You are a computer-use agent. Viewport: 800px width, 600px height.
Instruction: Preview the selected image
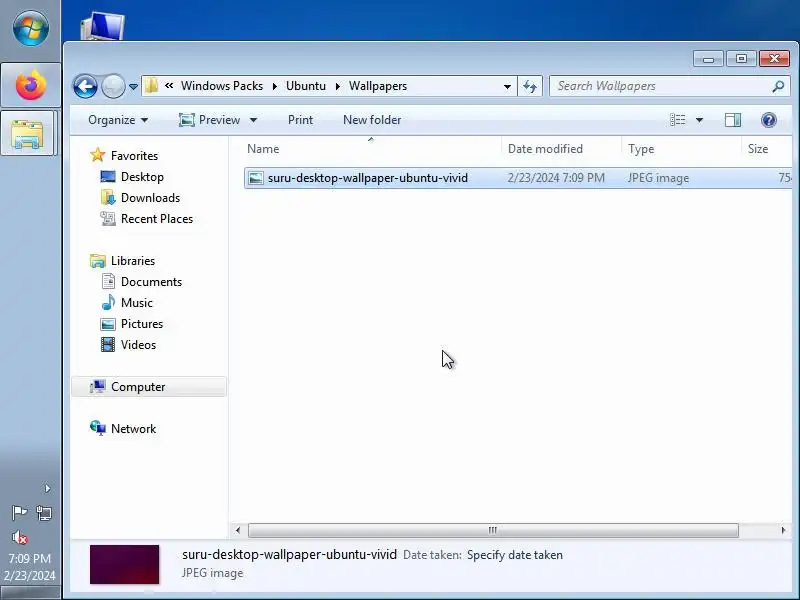pos(209,120)
